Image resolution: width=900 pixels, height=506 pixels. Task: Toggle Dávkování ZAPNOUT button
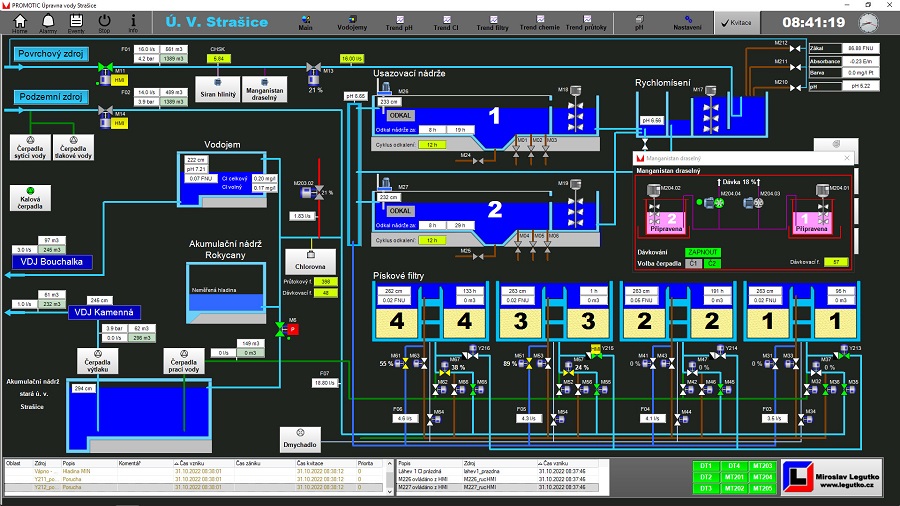click(x=703, y=251)
